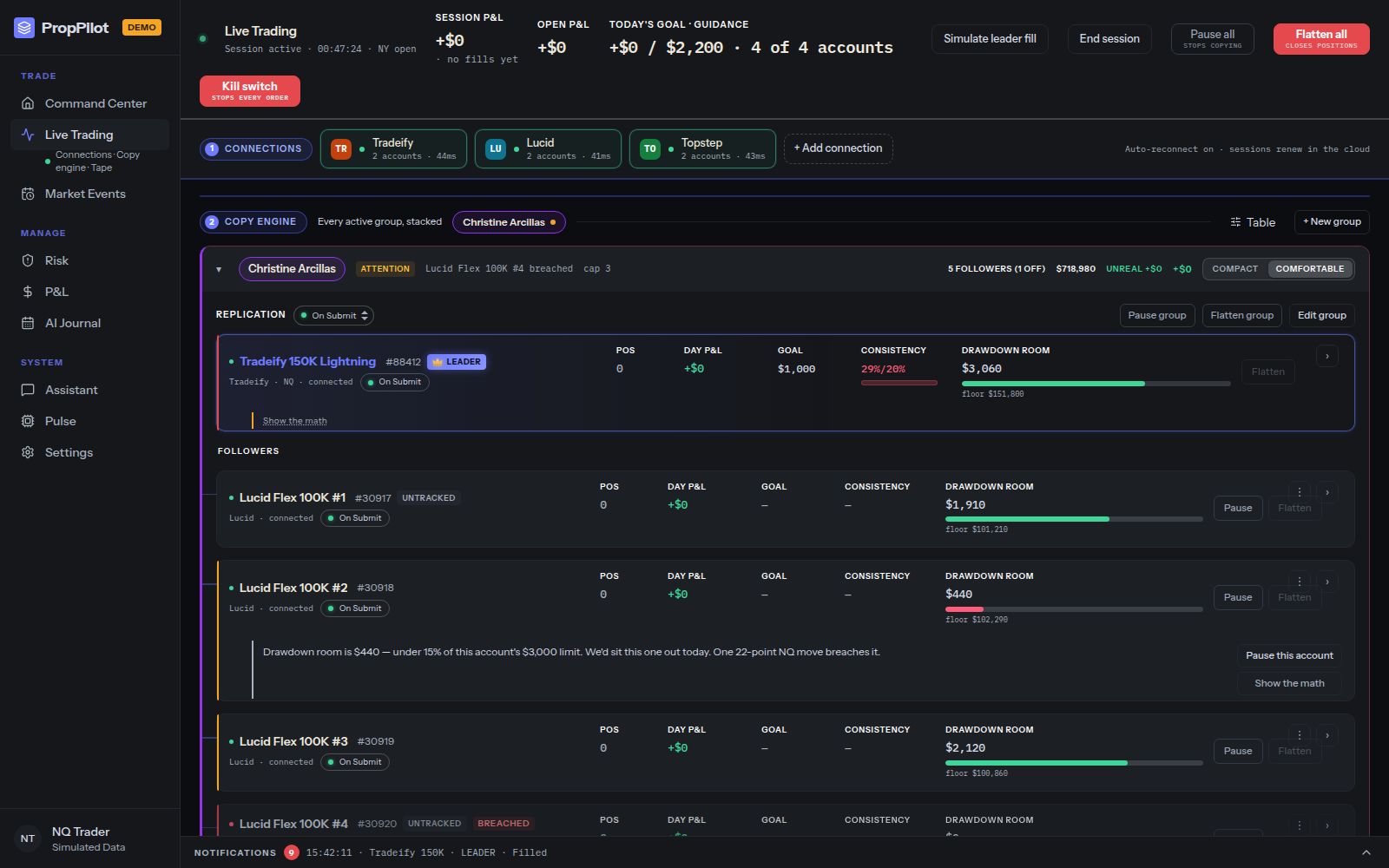The image size is (1389, 868).
Task: Toggle On Submit pill for Lucid Flex #3
Action: (355, 762)
